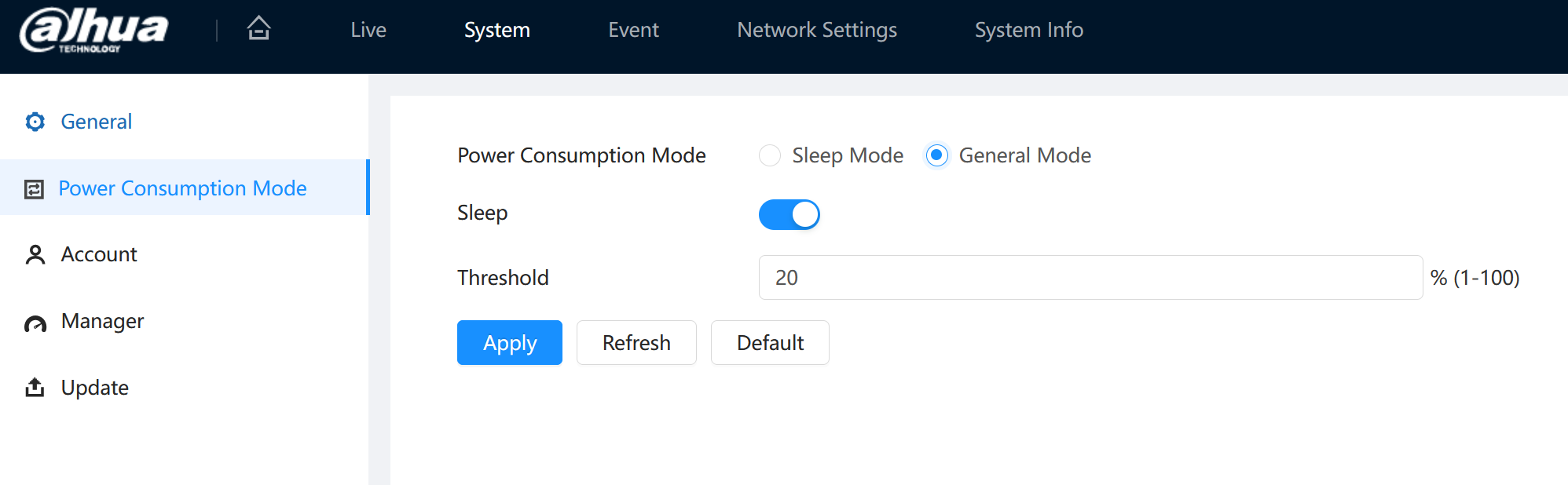Click the System menu item
This screenshot has height=485, width=1568.
coord(497,30)
